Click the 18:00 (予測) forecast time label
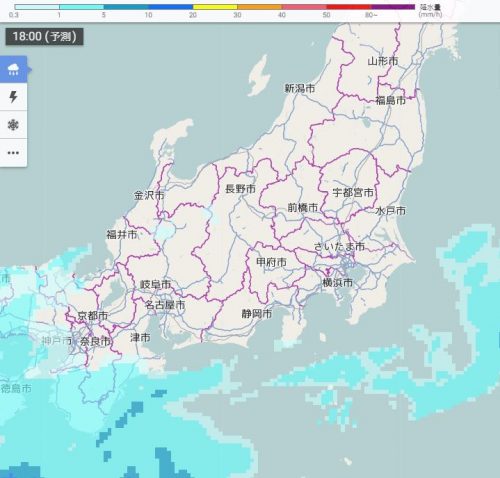Viewport: 500px width, 478px height. point(44,36)
